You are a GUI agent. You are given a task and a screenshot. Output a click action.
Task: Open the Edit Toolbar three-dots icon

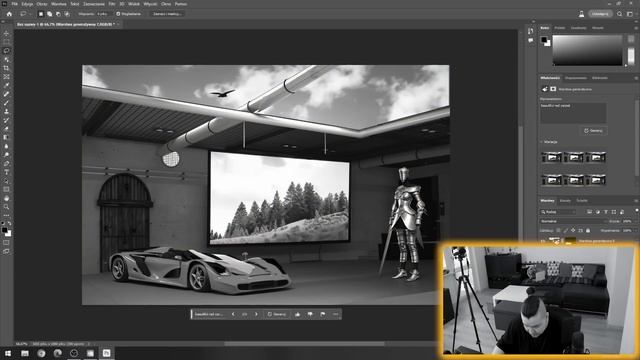6,215
